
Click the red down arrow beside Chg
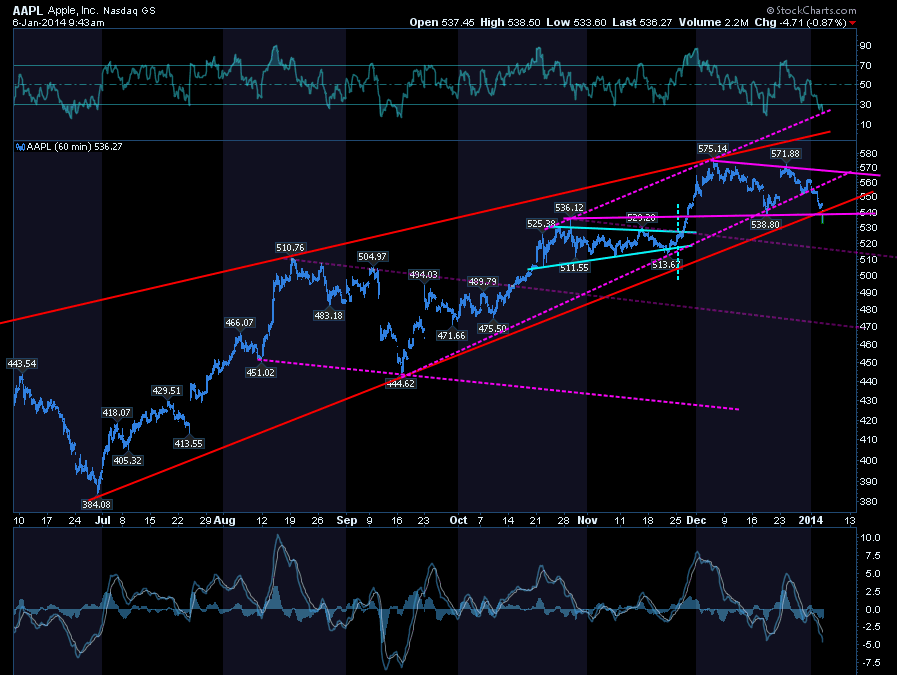[x=853, y=23]
